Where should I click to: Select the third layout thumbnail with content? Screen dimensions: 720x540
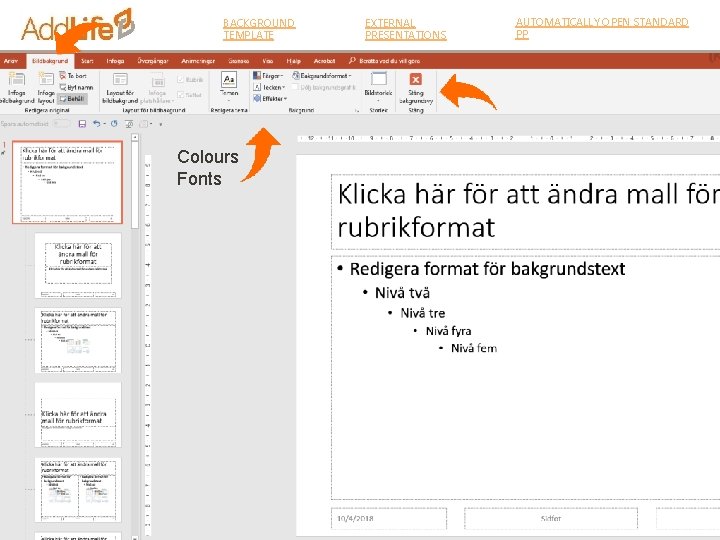click(78, 340)
